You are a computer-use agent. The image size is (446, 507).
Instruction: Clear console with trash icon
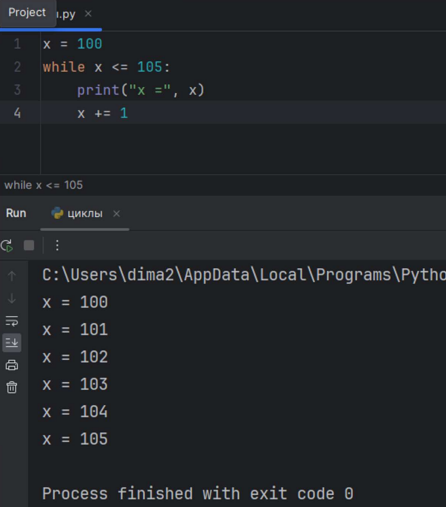pyautogui.click(x=12, y=387)
